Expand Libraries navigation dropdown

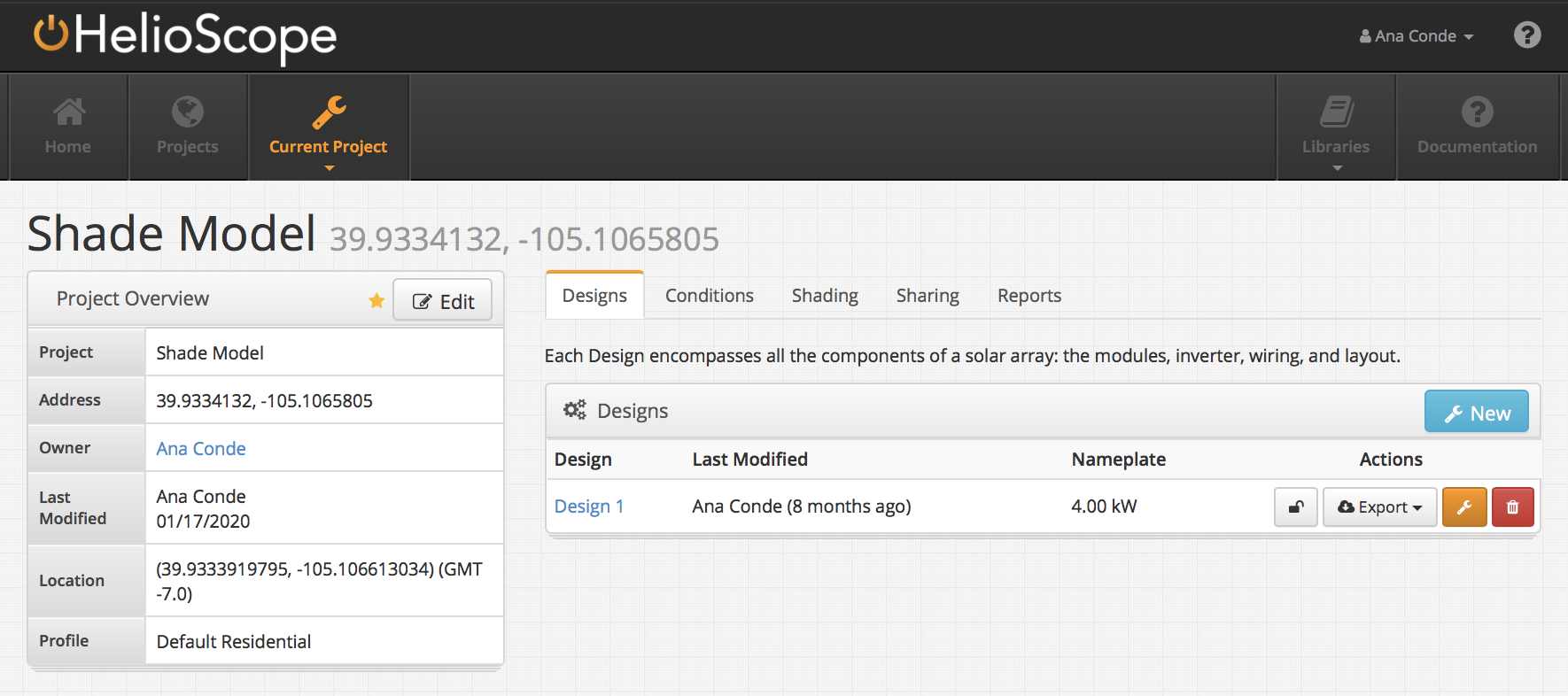click(1336, 127)
